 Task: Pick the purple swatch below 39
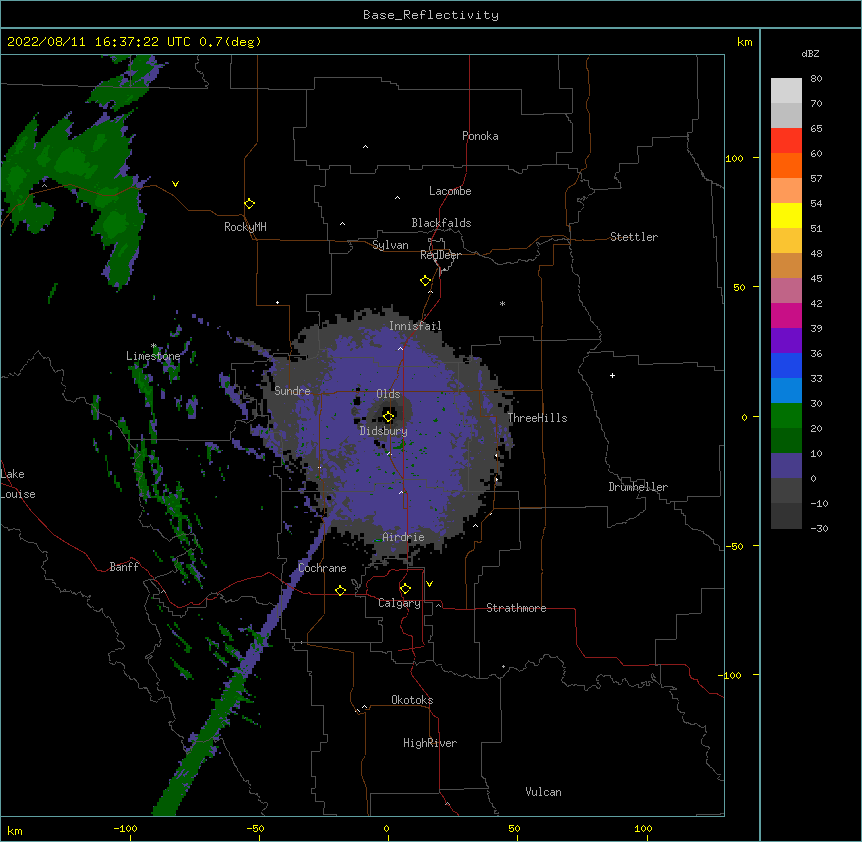tap(786, 341)
